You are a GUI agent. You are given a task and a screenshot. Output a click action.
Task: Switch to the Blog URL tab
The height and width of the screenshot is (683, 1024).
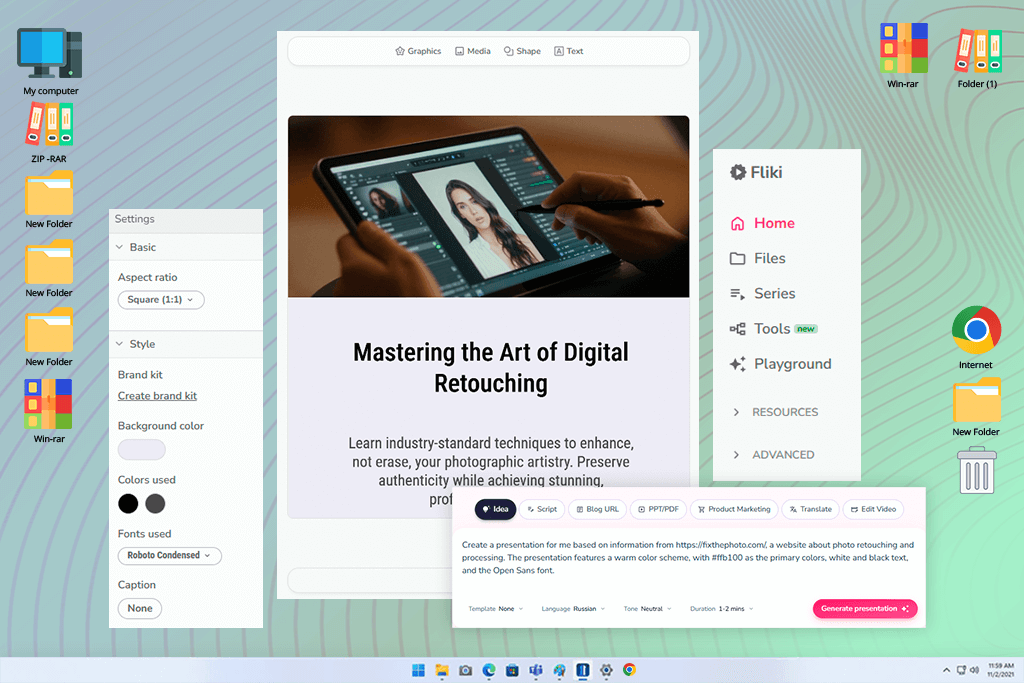tap(598, 509)
